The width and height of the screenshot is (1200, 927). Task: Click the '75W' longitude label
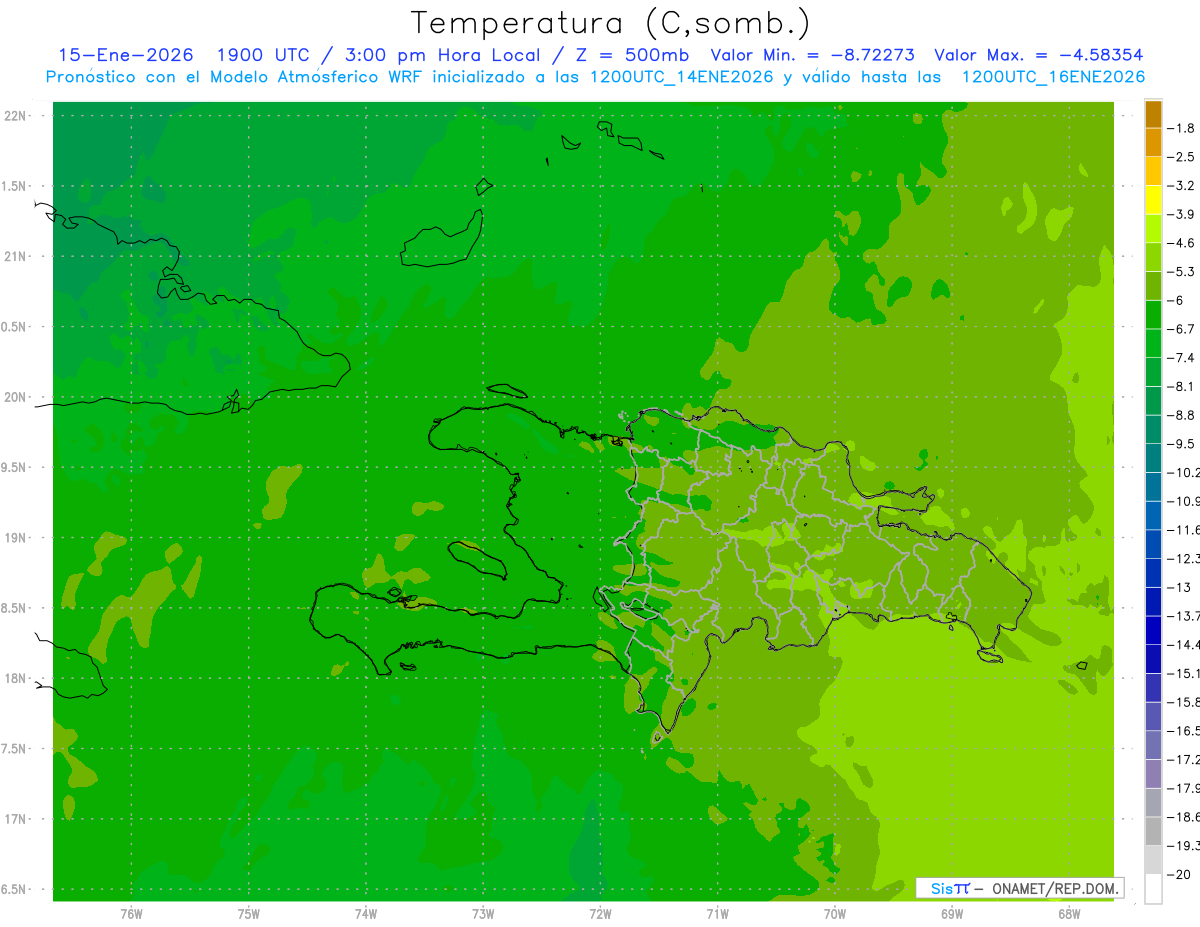coord(249,914)
